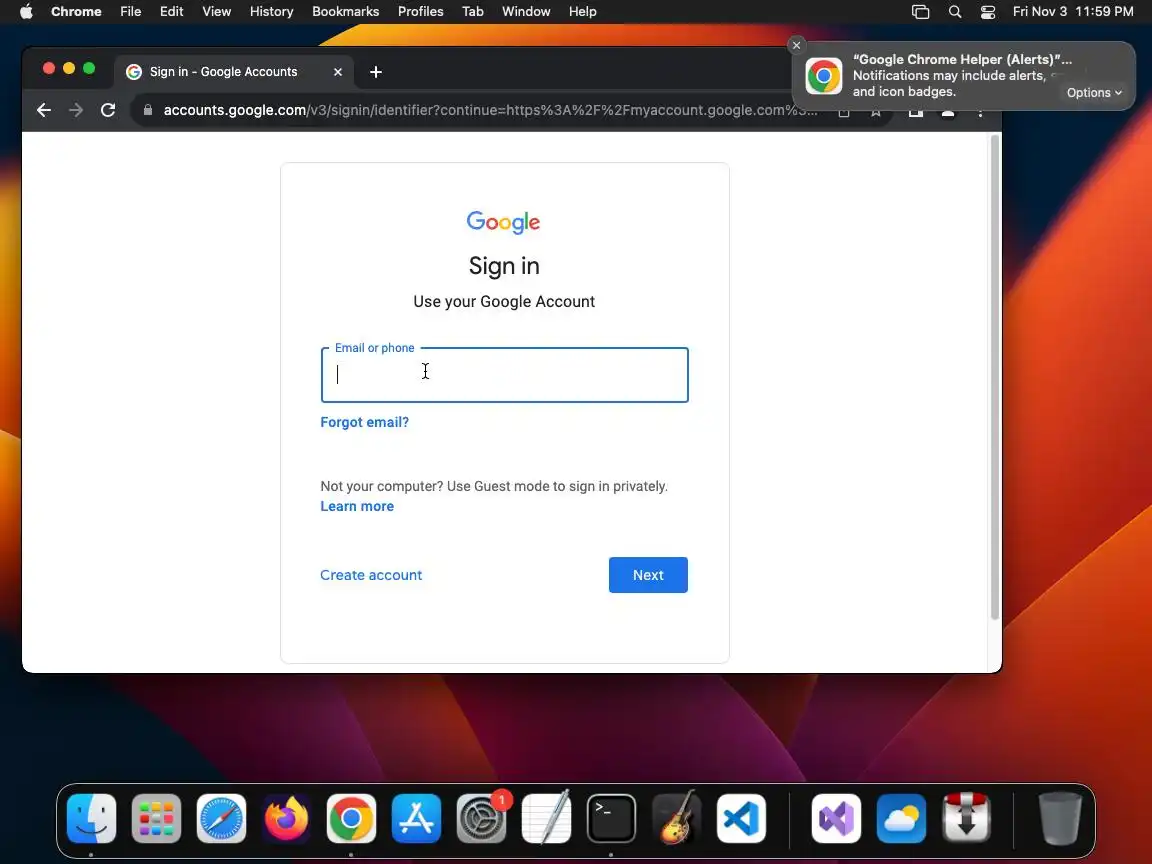Click the address bar URL

click(x=490, y=110)
